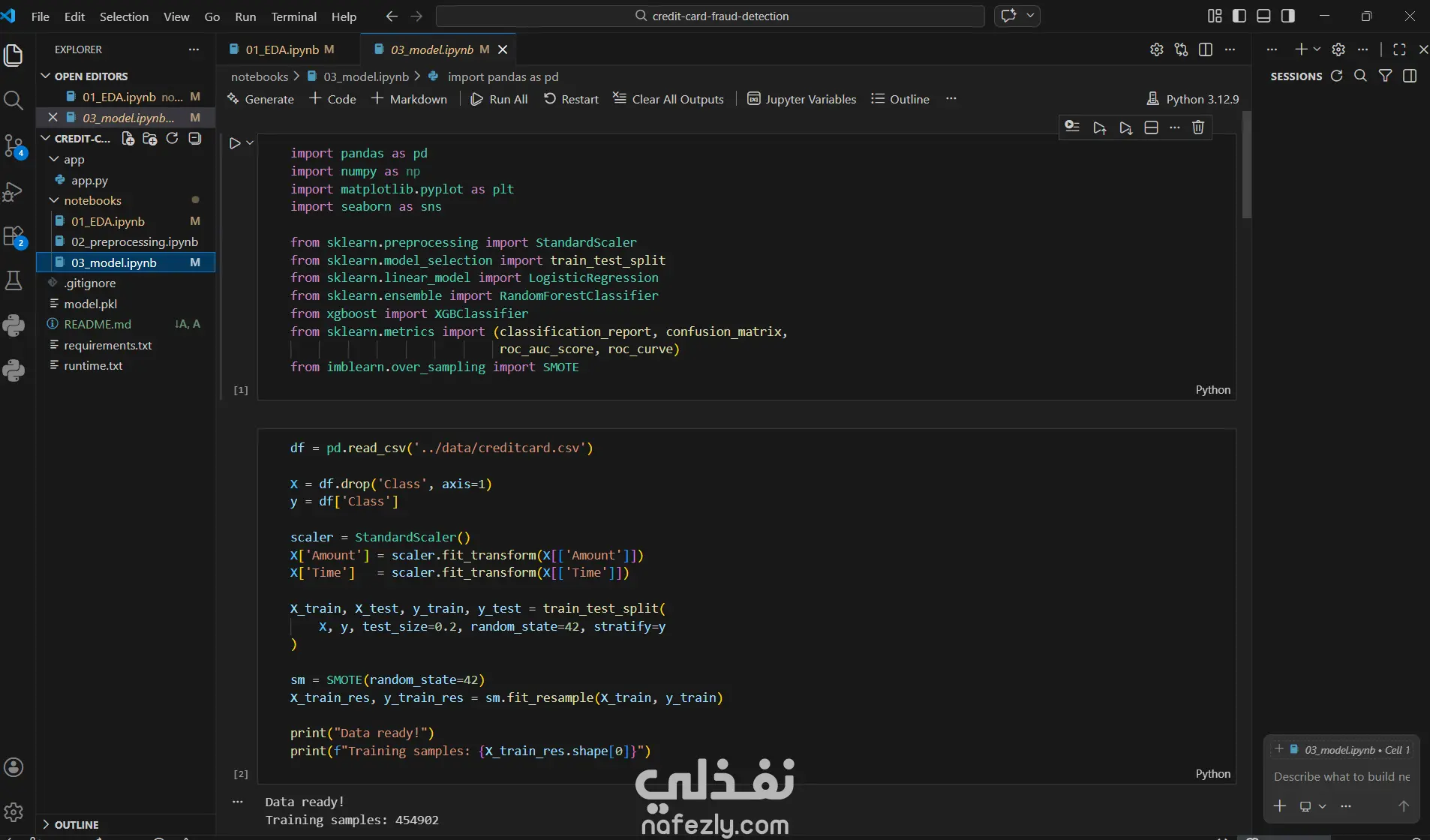Restart the notebook kernel
Screen dimensions: 1430x840
tap(571, 99)
